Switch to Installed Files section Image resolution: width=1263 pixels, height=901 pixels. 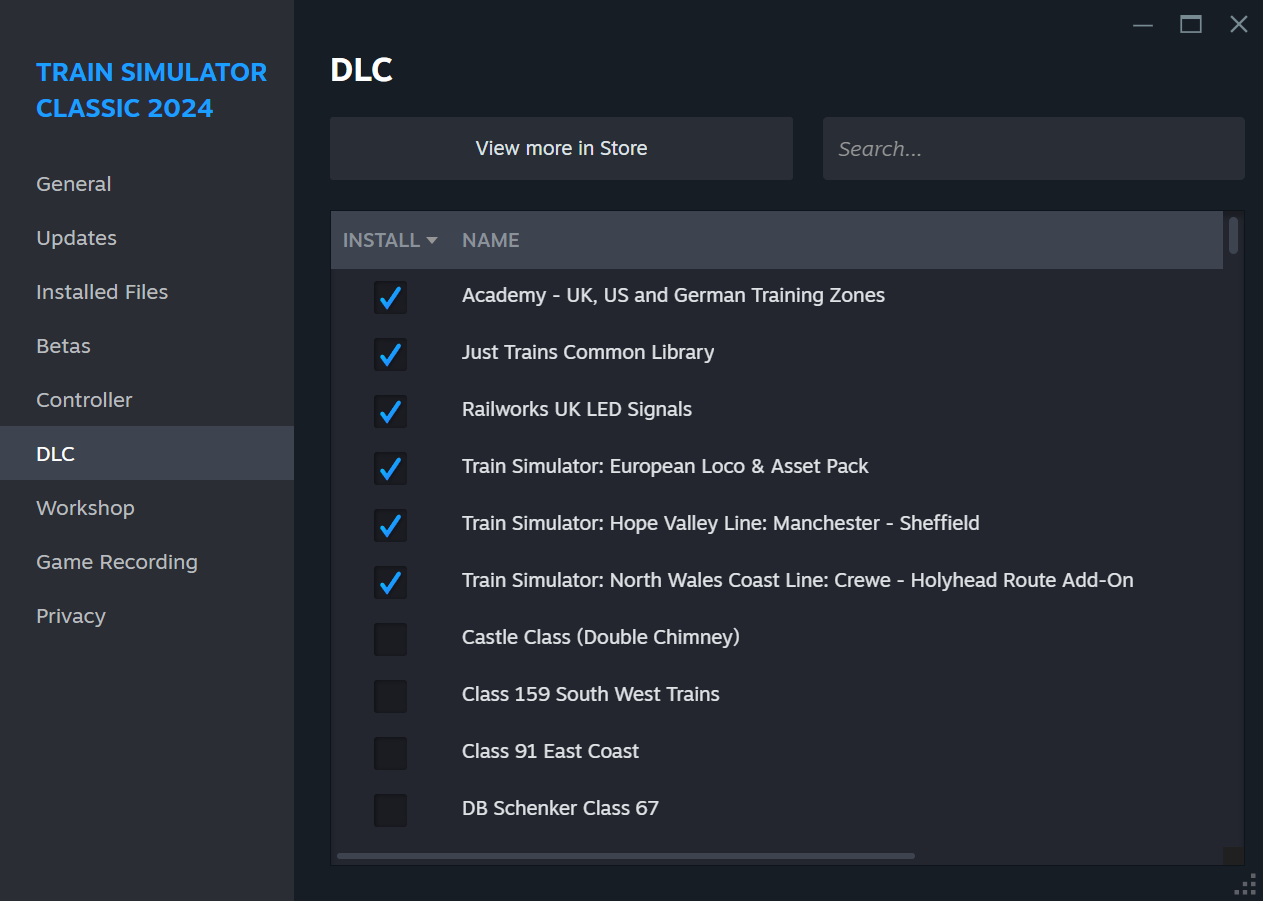pyautogui.click(x=102, y=292)
